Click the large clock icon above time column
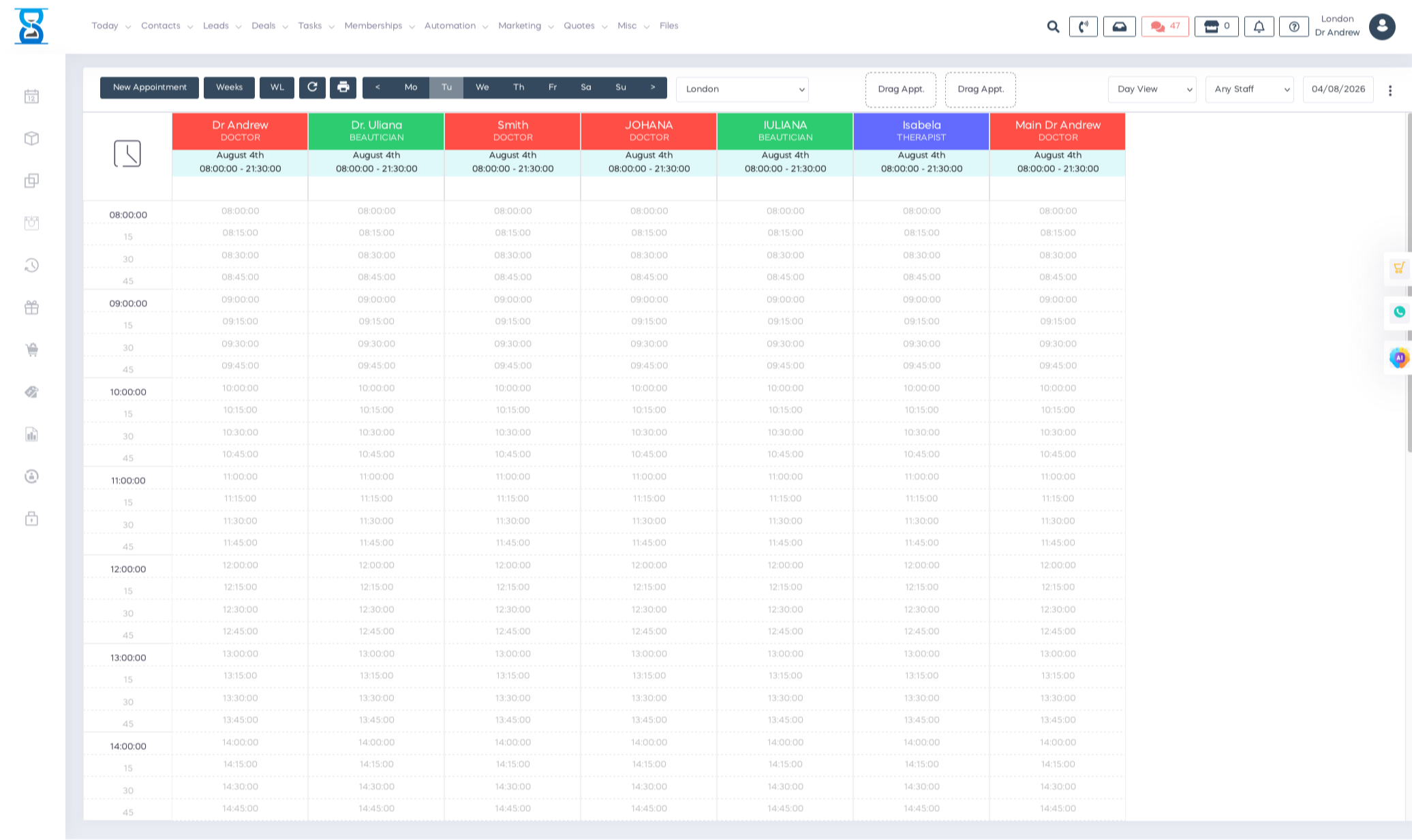This screenshot has height=840, width=1412. click(127, 154)
